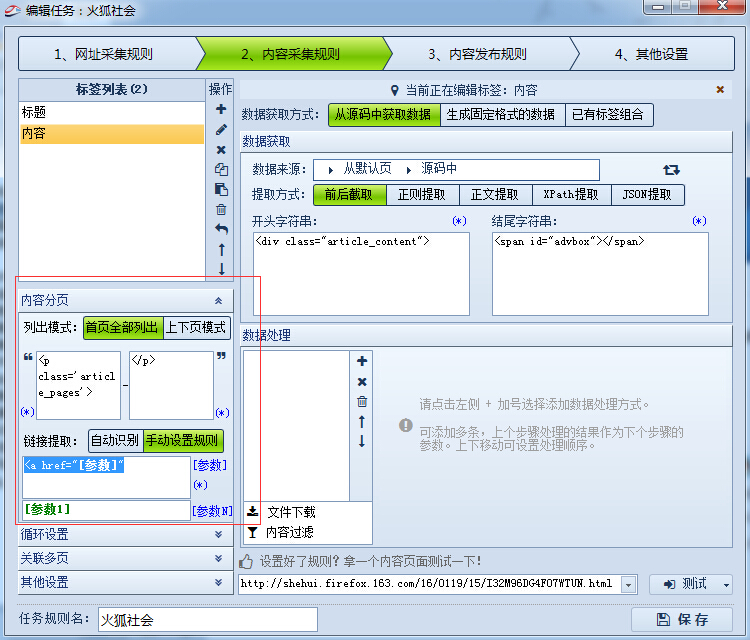Edit selected tag with pencil icon

point(221,130)
